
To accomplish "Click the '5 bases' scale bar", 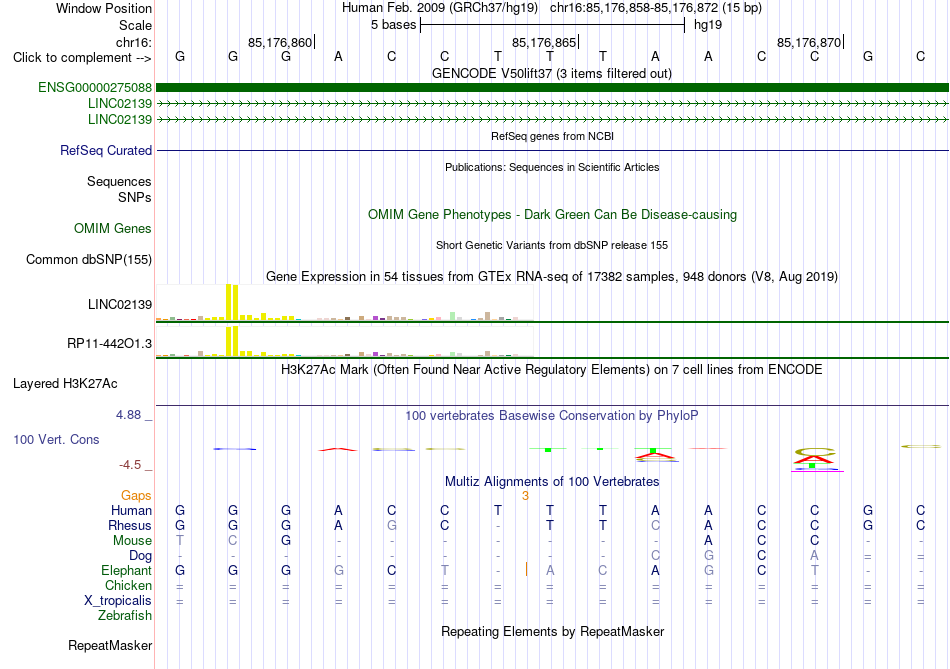I will (552, 25).
